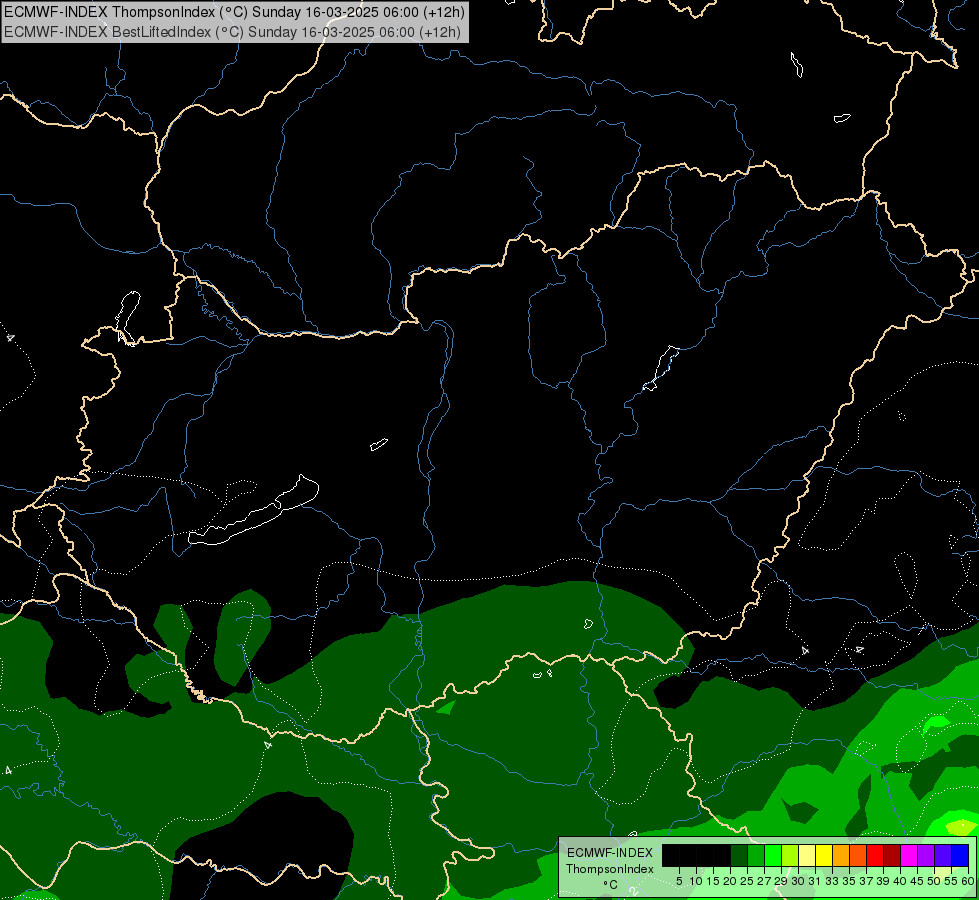Click the legend tick value '31'

[x=815, y=881]
